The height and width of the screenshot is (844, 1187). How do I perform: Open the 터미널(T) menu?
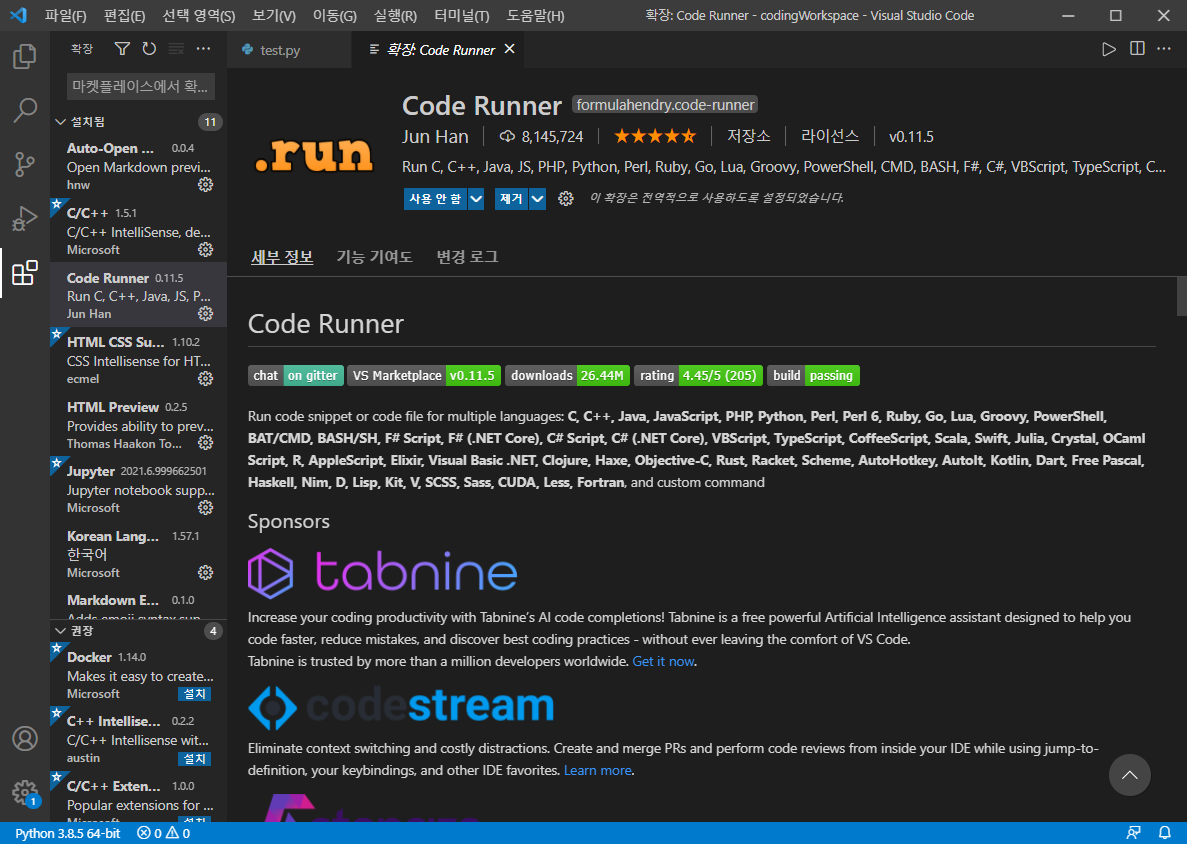click(462, 16)
